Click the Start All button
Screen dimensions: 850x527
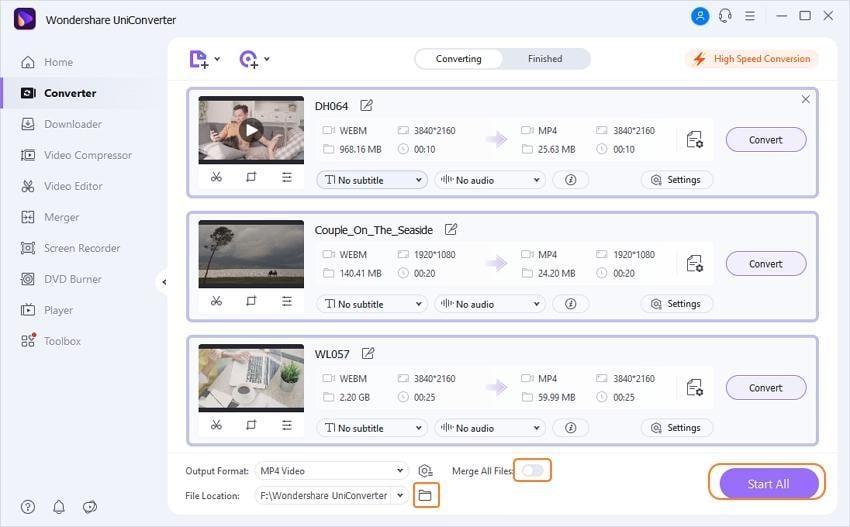tap(768, 484)
